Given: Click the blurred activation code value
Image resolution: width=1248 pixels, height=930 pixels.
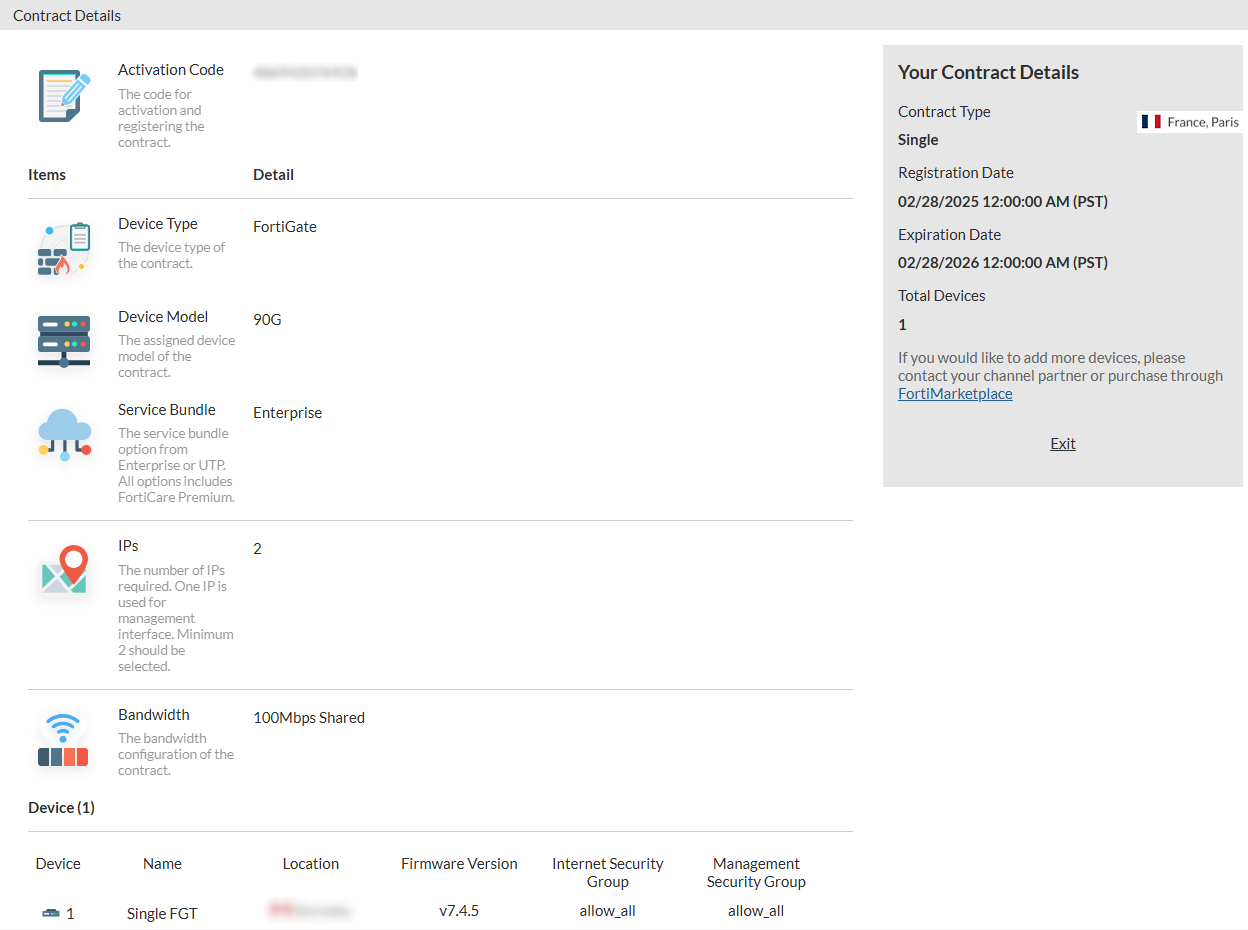Looking at the screenshot, I should (x=305, y=73).
